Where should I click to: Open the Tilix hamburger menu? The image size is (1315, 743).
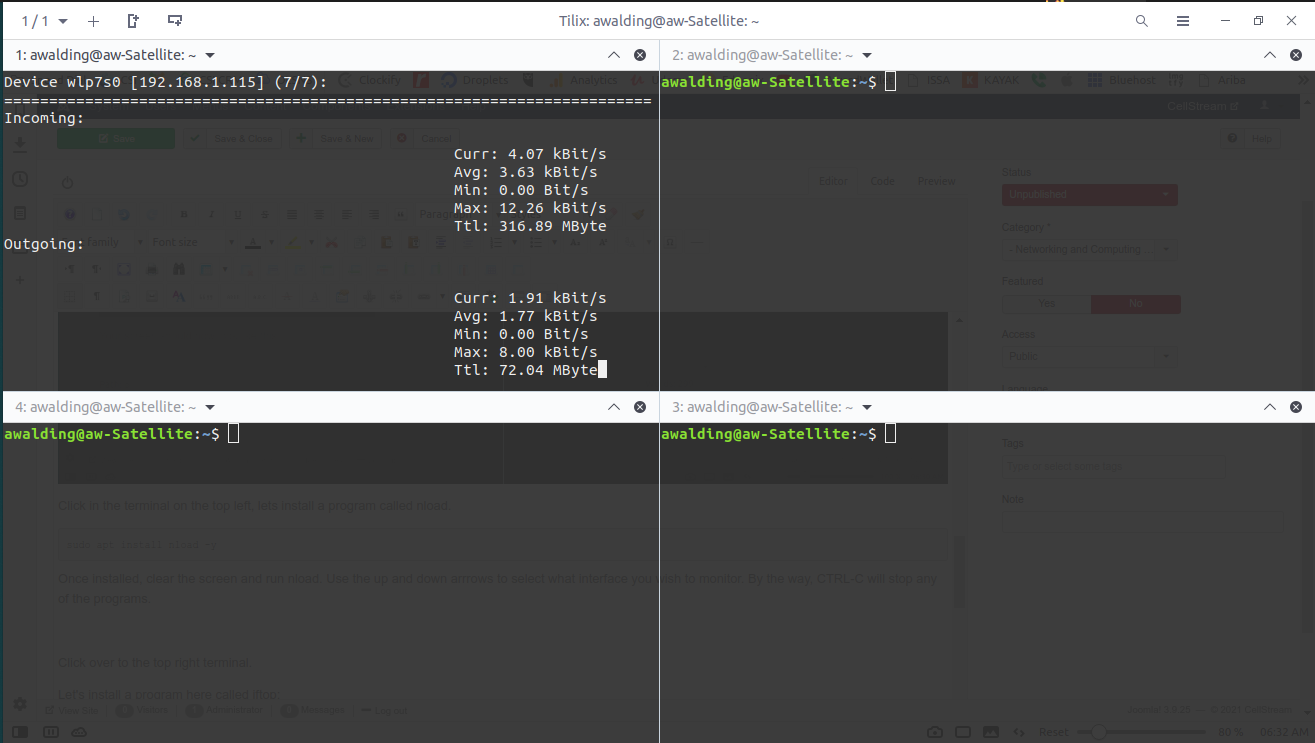(1183, 21)
